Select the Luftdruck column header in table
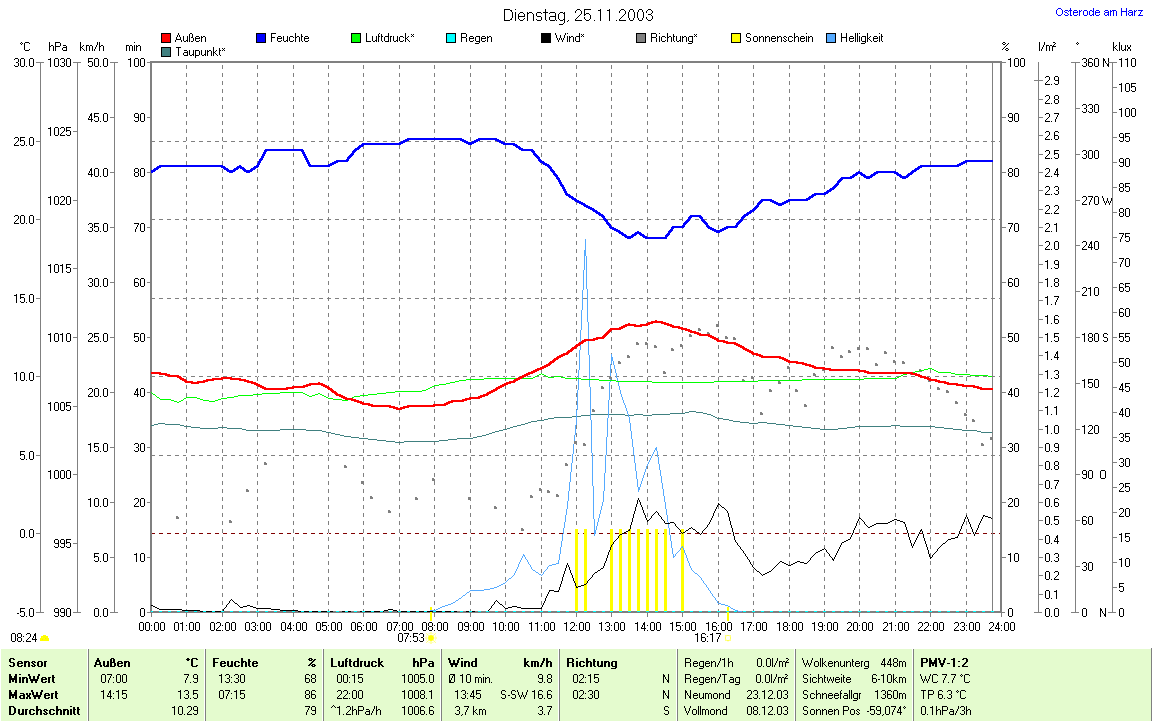Image resolution: width=1152 pixels, height=721 pixels. pyautogui.click(x=357, y=662)
